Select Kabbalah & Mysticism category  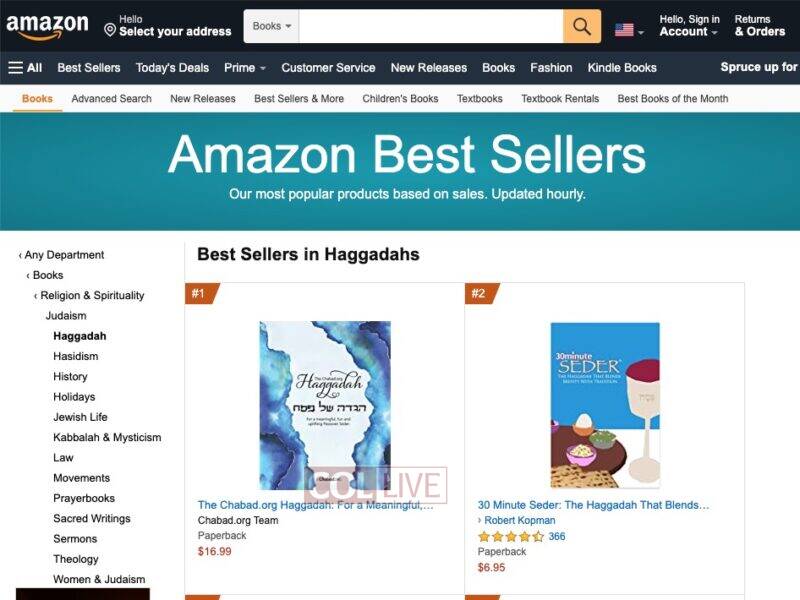pos(107,437)
